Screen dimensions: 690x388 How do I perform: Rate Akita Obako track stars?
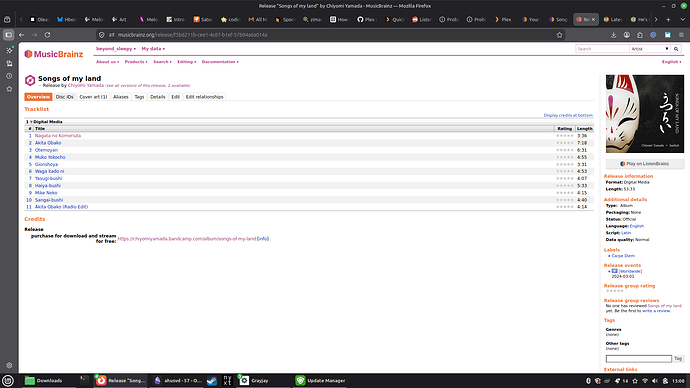[x=565, y=143]
